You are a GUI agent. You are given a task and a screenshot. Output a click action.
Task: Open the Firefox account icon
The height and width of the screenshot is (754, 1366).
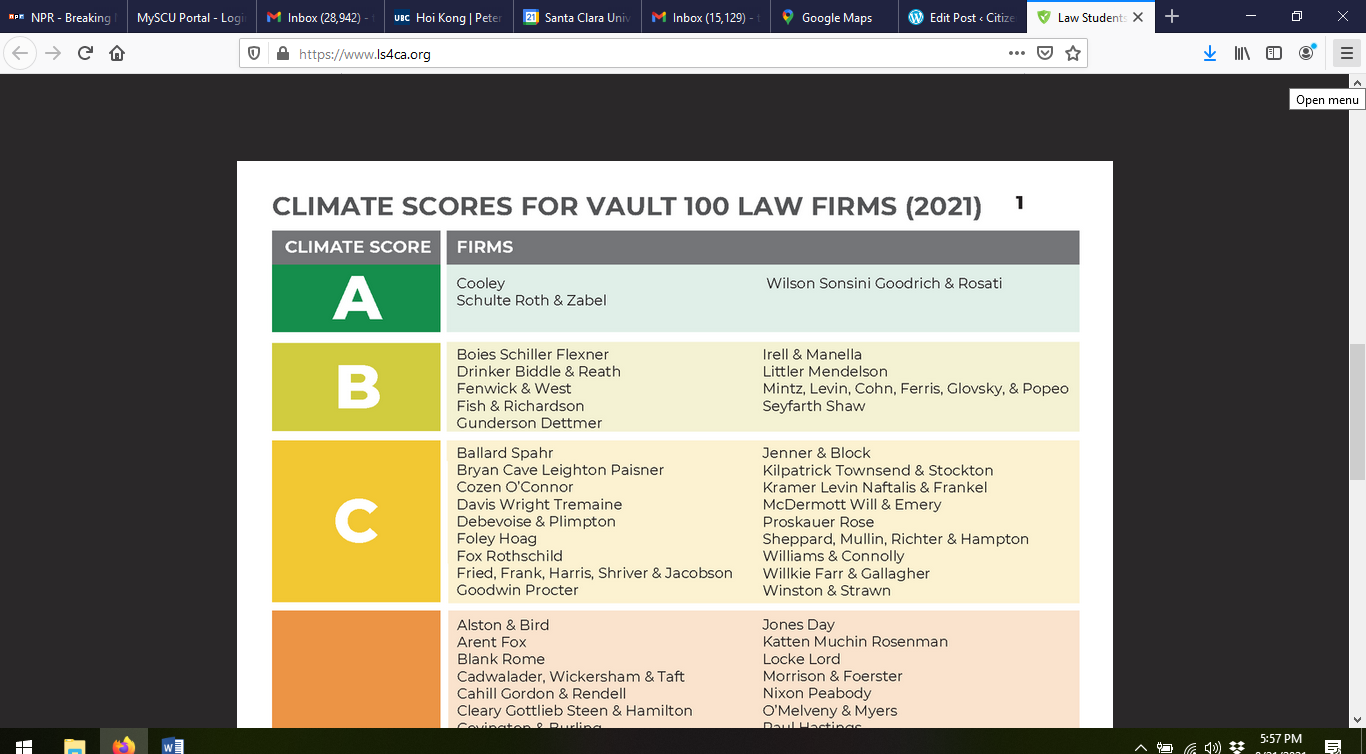coord(1306,54)
